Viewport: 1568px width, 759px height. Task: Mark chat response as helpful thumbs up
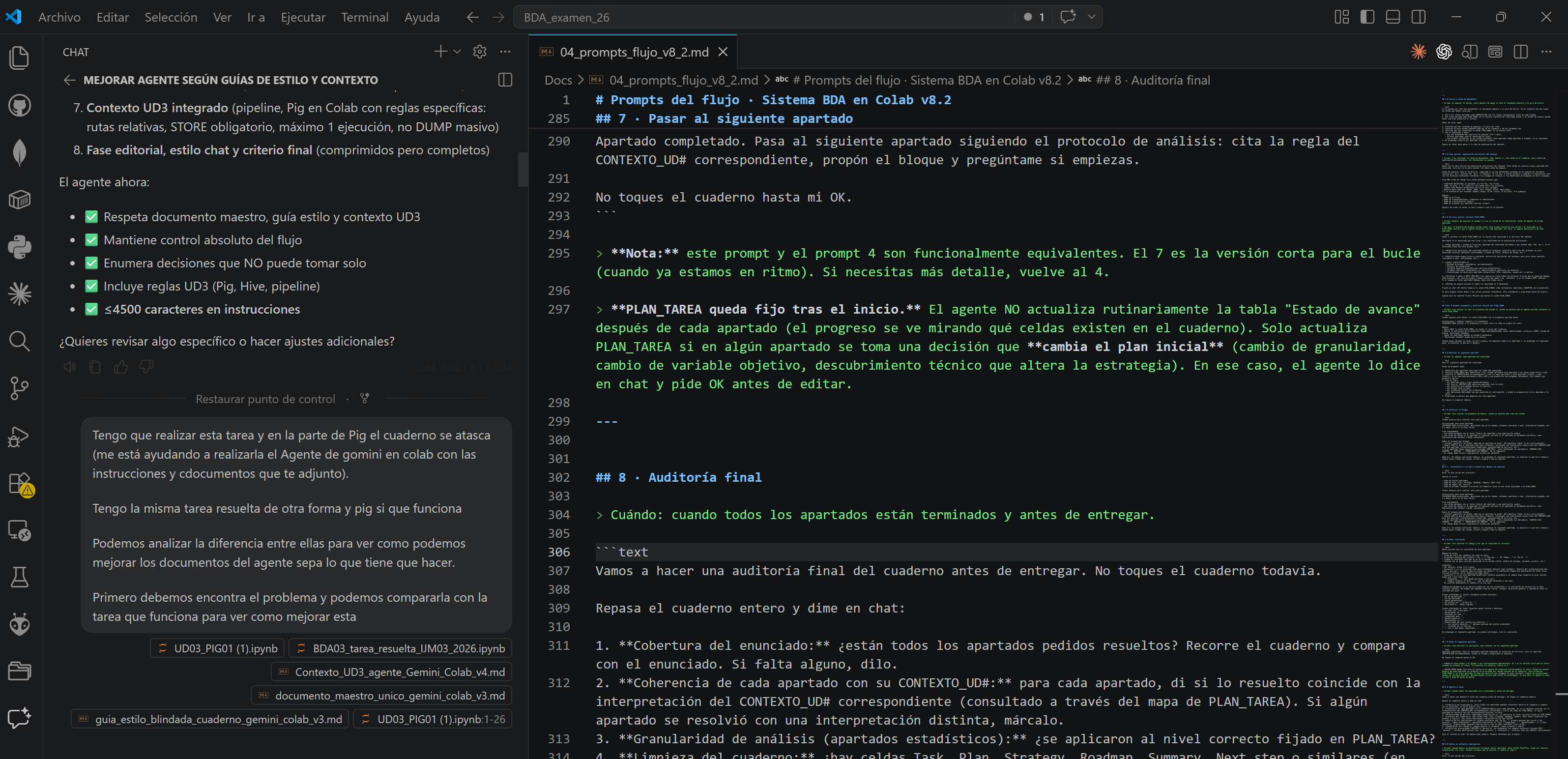(x=120, y=366)
